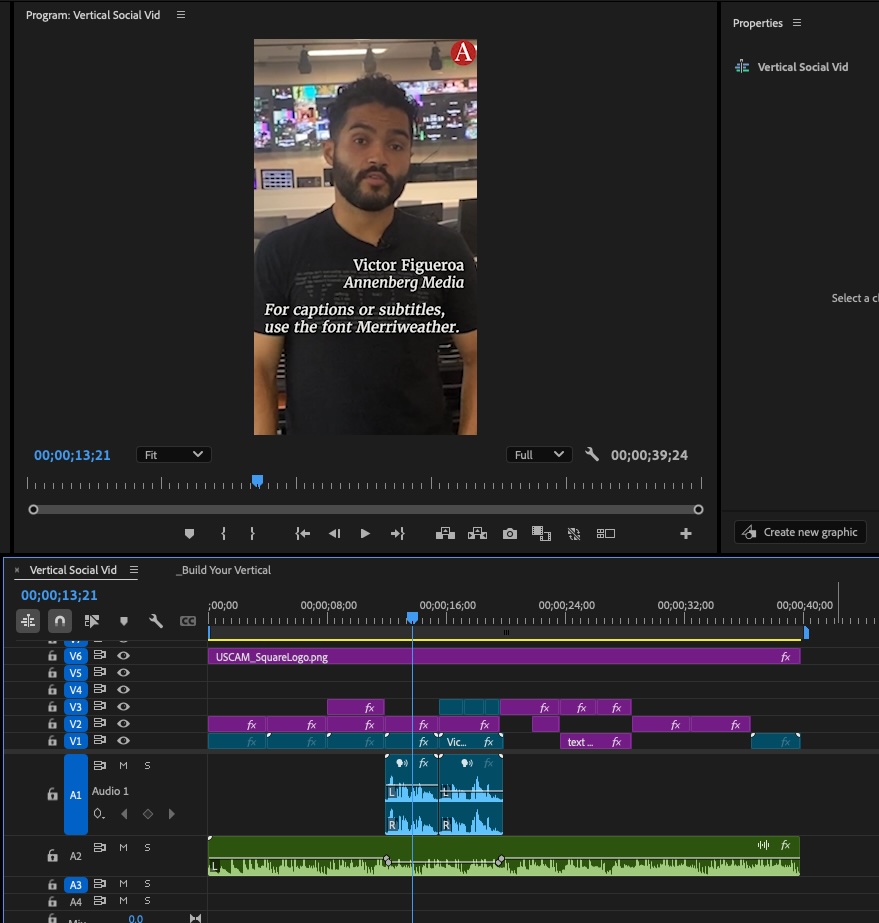Mute audio track A3
The height and width of the screenshot is (923, 879).
click(x=123, y=884)
